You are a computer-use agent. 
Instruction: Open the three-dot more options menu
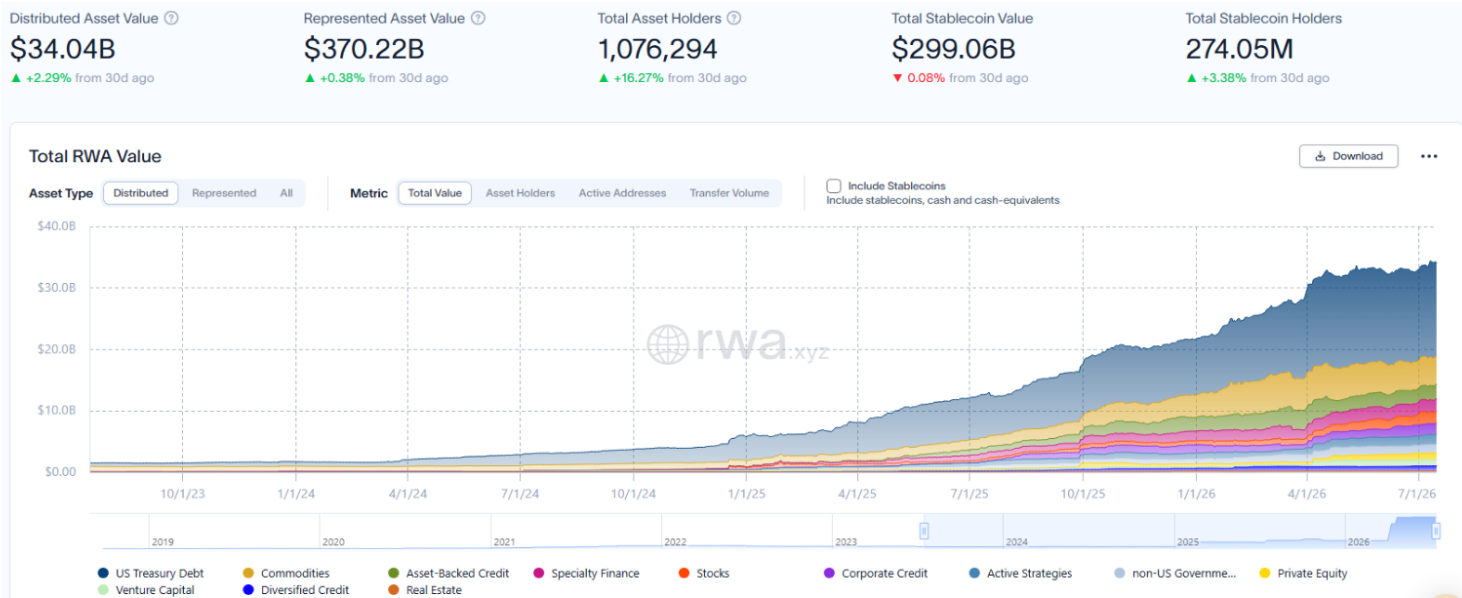point(1429,156)
